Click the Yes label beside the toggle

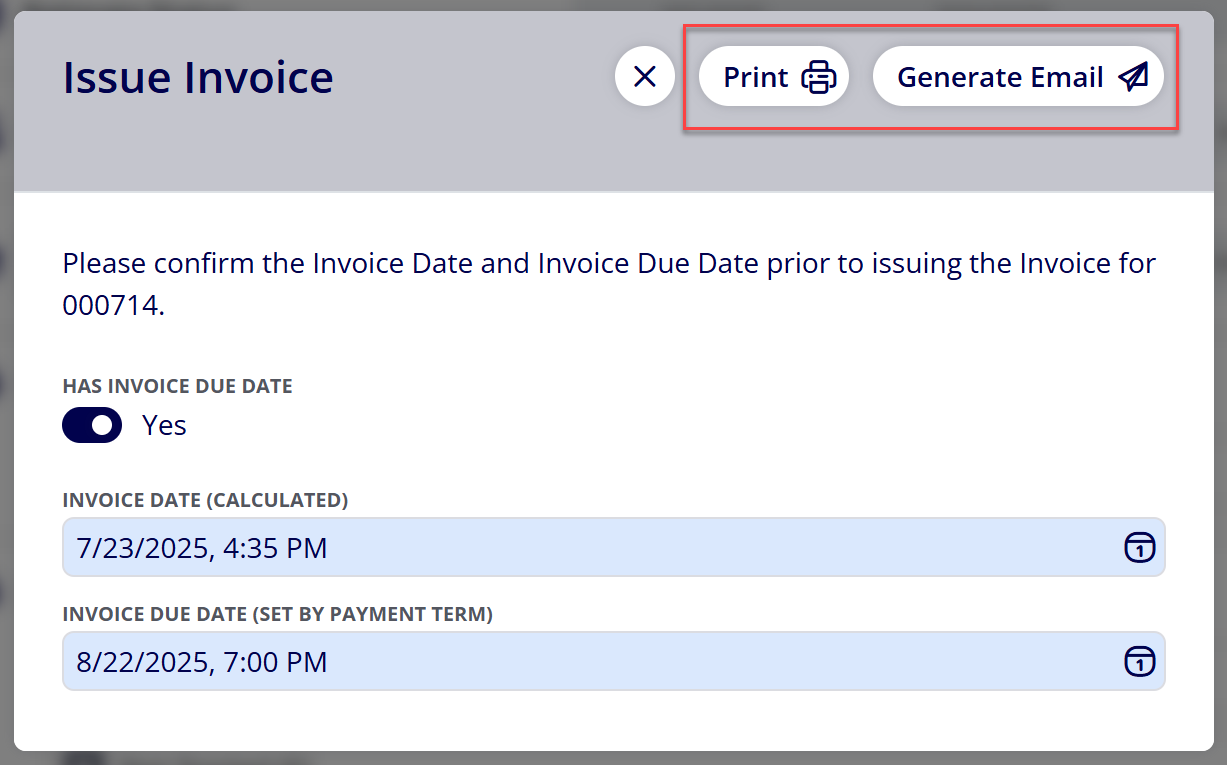pyautogui.click(x=164, y=425)
